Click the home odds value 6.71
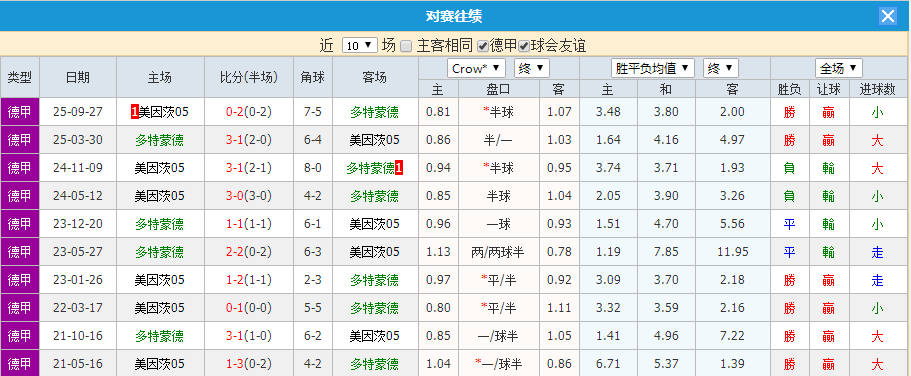 point(608,364)
